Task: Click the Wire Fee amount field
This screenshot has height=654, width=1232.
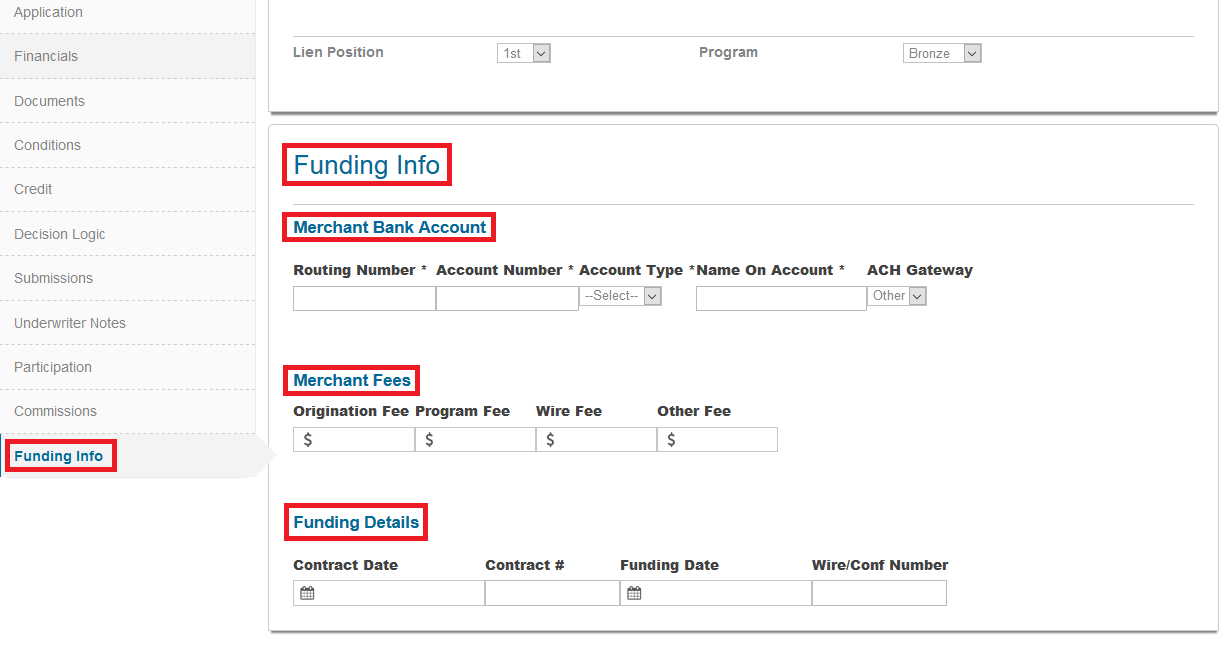Action: click(x=596, y=440)
